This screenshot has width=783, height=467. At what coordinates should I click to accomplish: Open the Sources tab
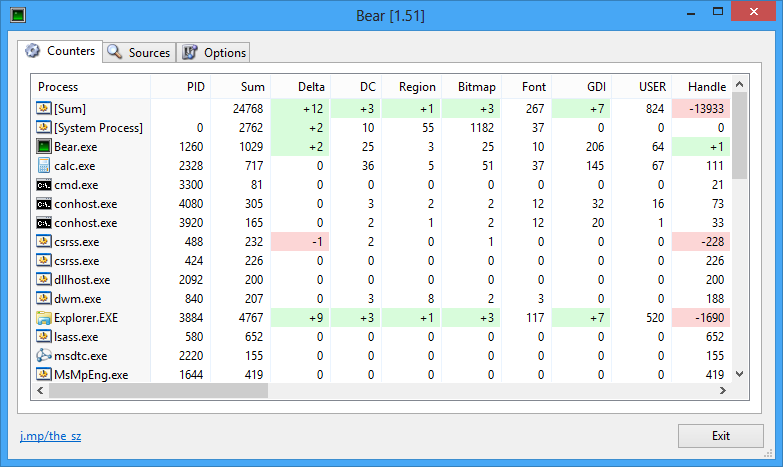pyautogui.click(x=139, y=52)
